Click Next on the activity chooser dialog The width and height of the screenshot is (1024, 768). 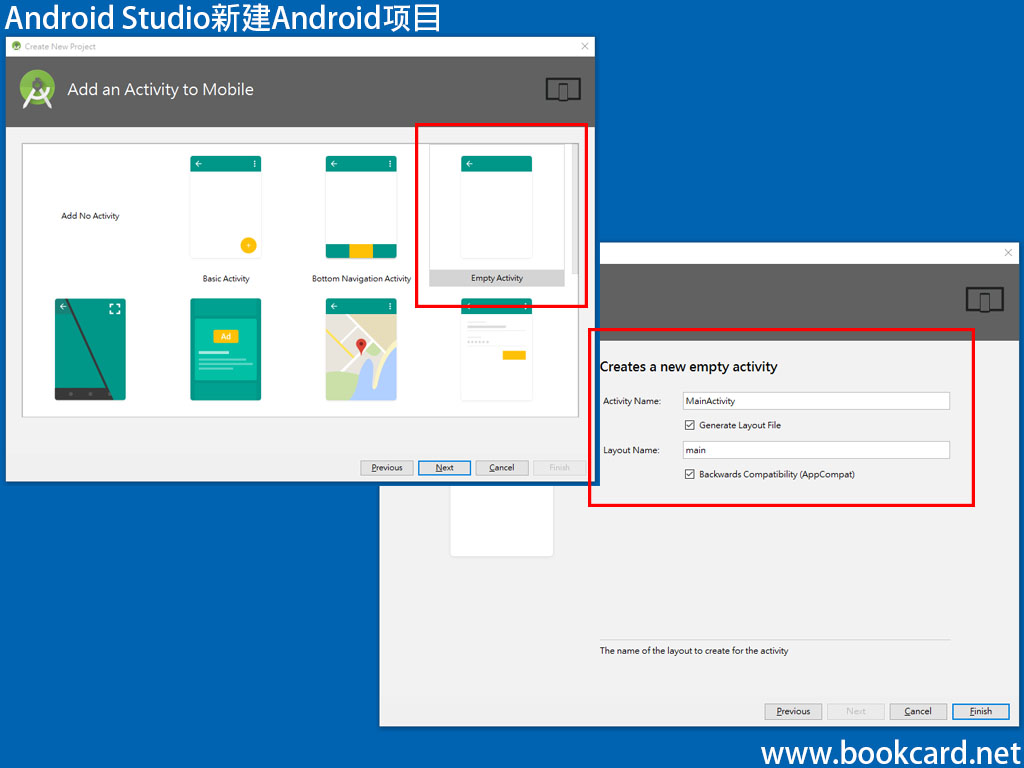point(444,467)
